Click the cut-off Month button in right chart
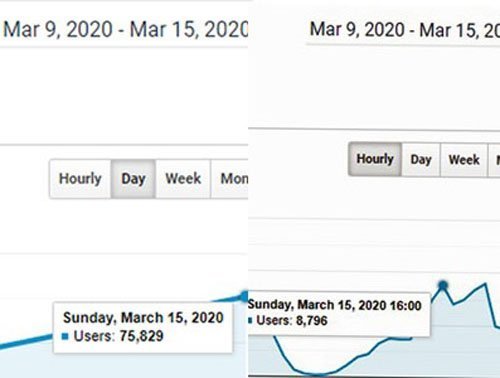Viewport: 500px width, 378px height. (x=494, y=159)
